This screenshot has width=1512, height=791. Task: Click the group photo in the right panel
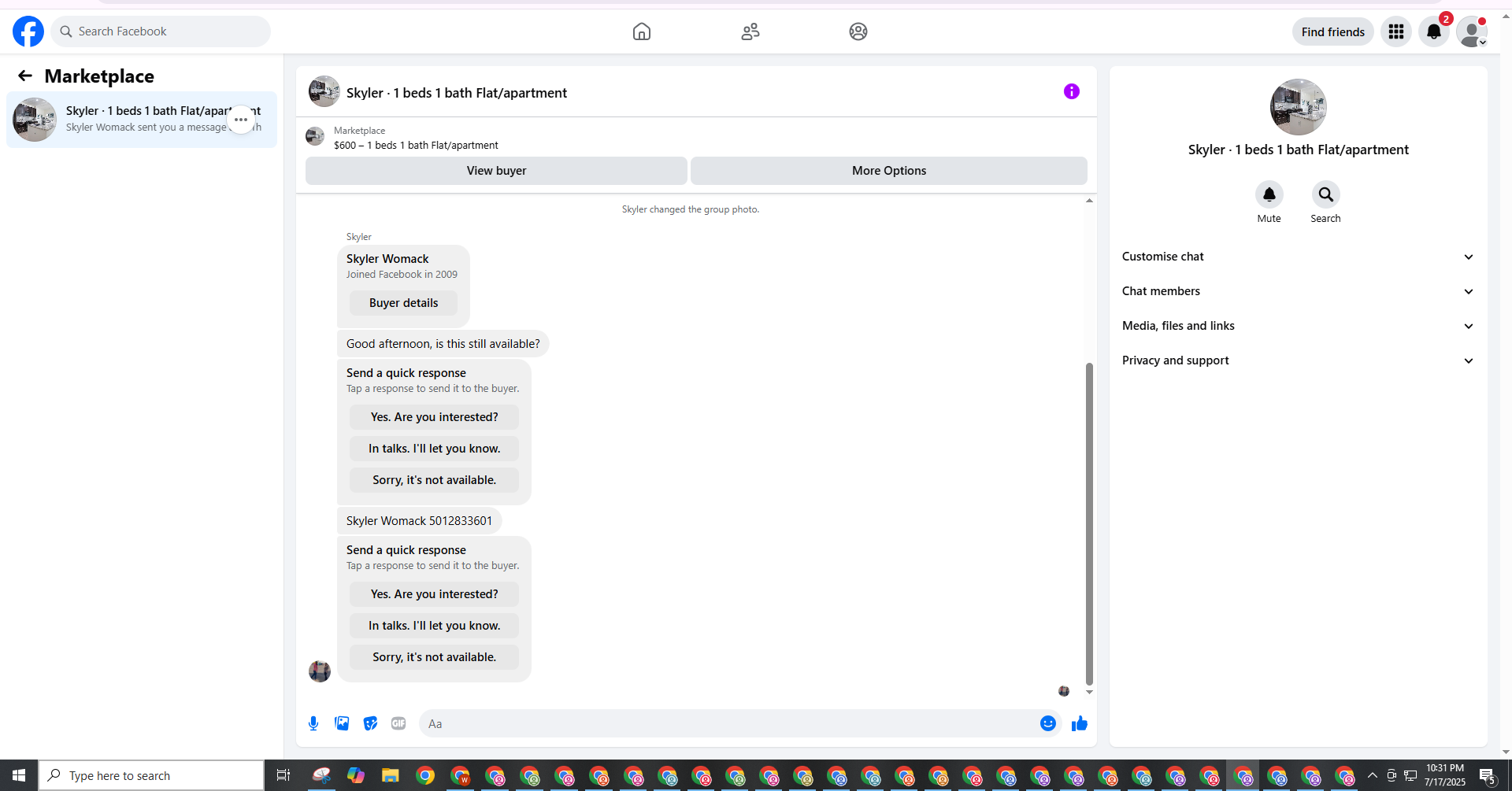pyautogui.click(x=1299, y=107)
